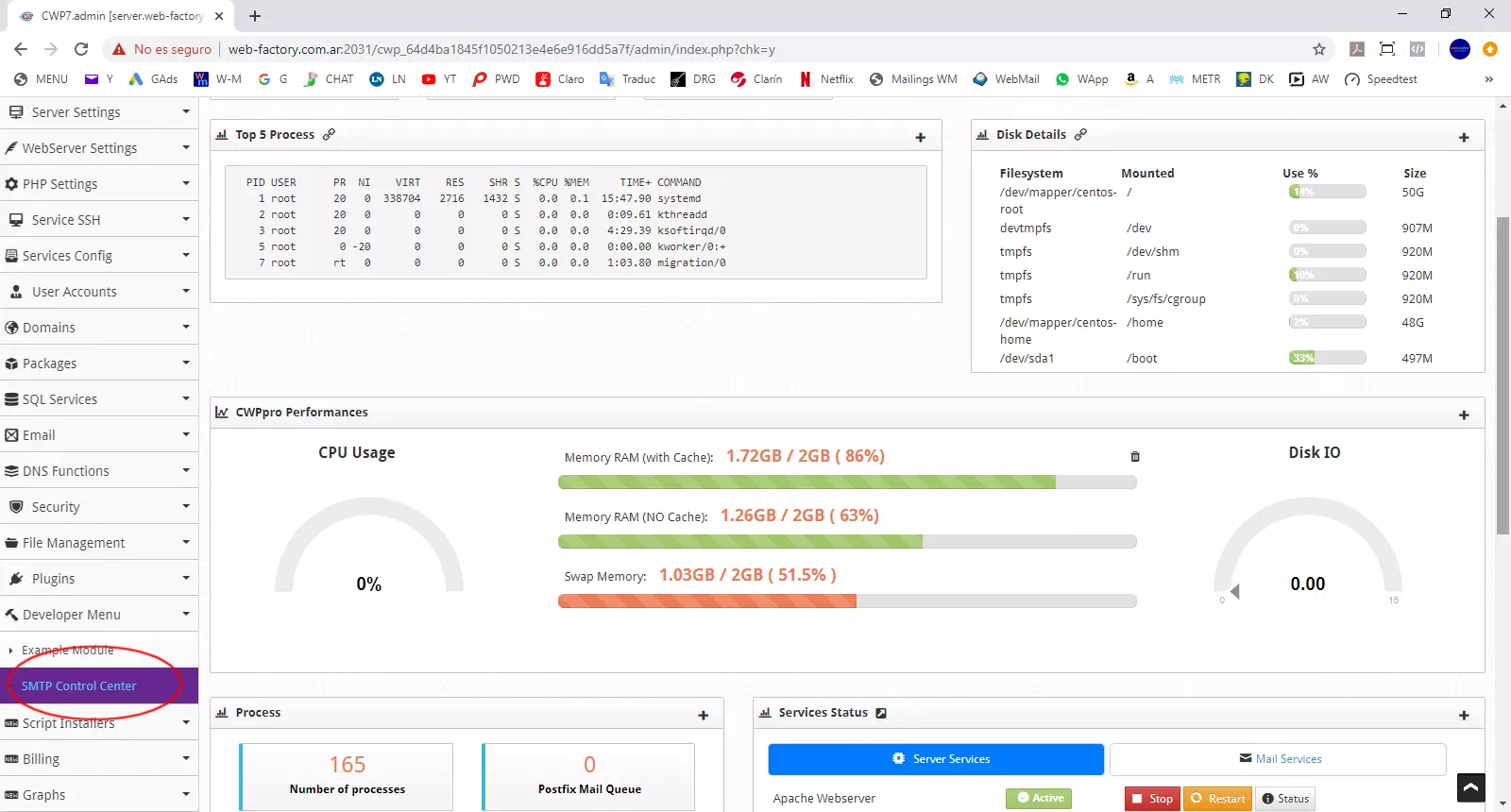Bookmark this page with the star icon

pos(1319,49)
